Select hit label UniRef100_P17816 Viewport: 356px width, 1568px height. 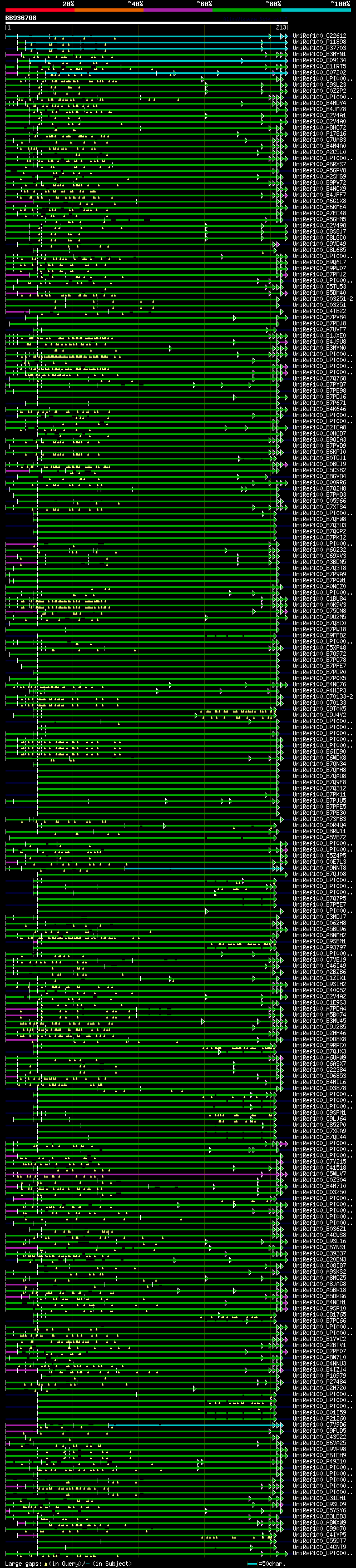pos(319,134)
